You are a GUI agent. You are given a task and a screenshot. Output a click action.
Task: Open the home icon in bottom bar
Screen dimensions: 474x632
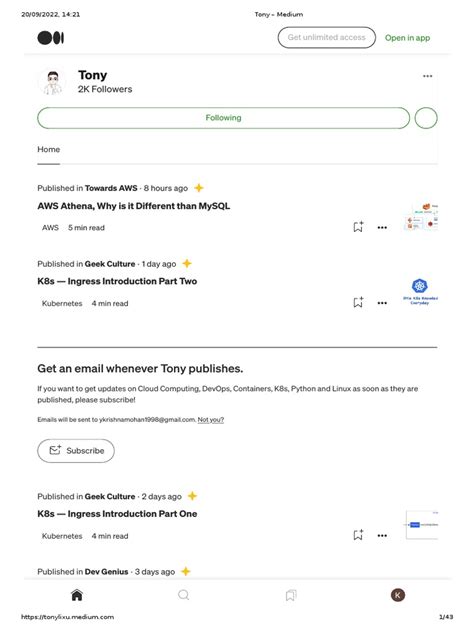coord(77,595)
